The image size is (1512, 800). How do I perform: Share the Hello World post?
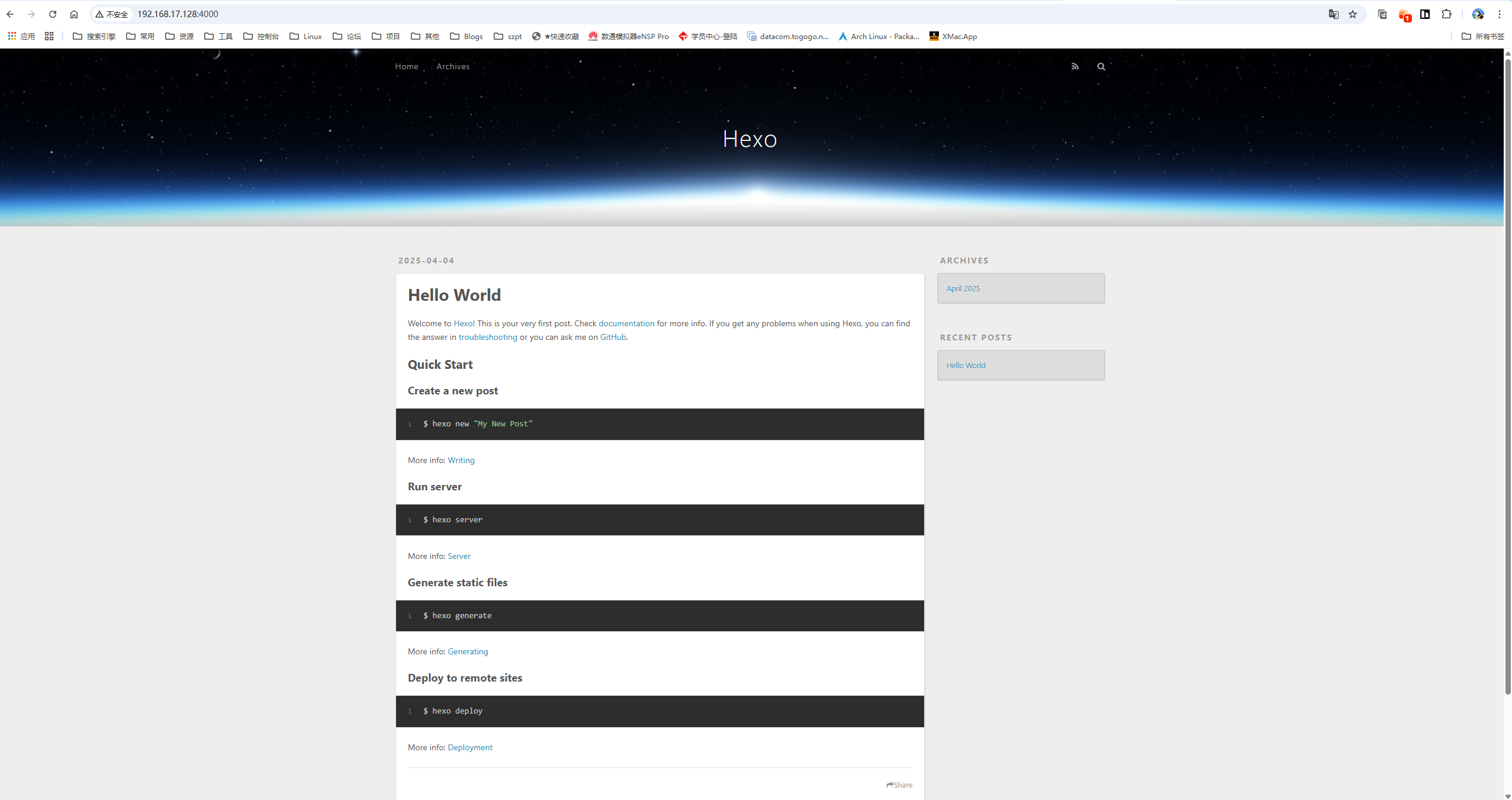899,785
